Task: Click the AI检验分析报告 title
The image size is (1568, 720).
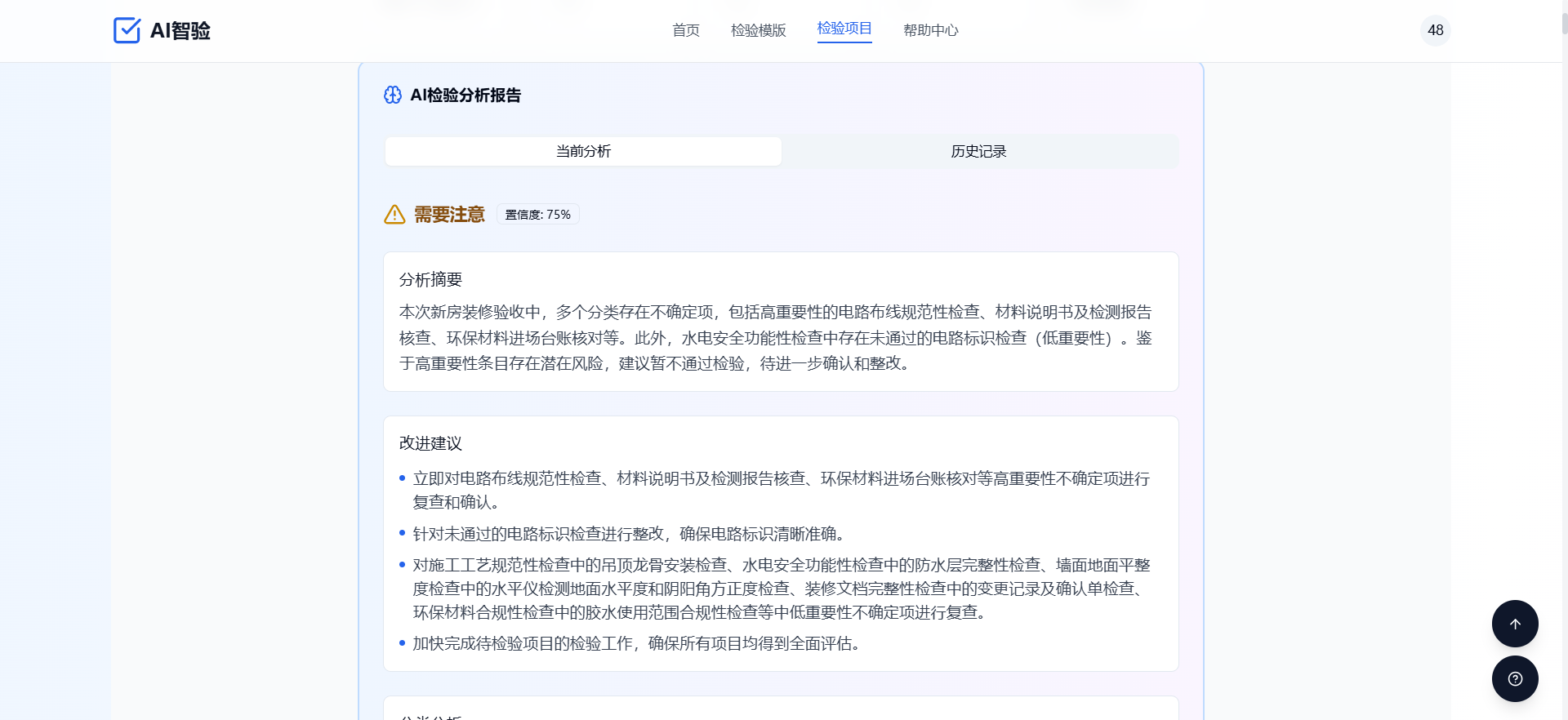Action: point(465,96)
